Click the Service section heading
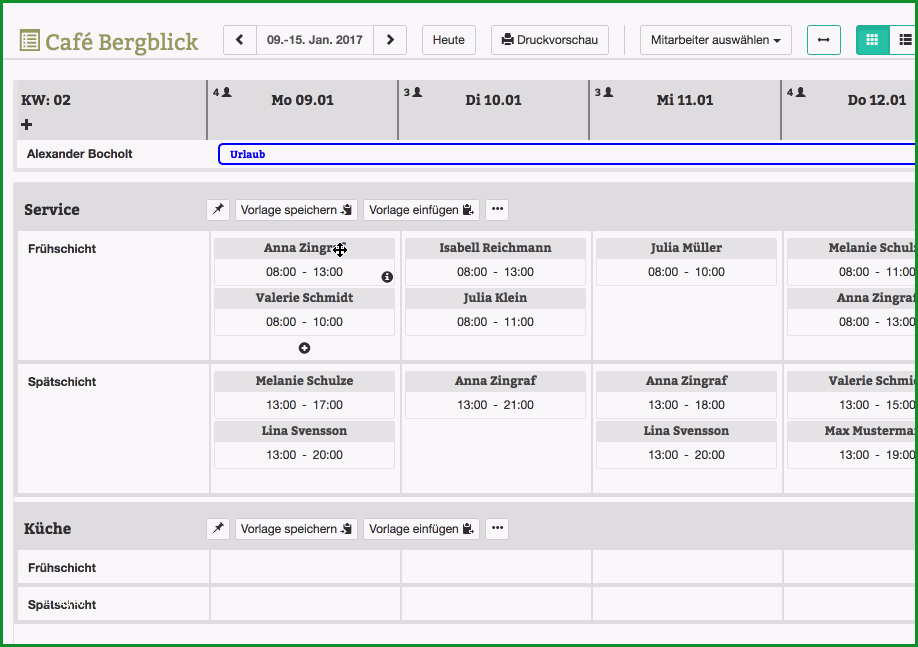918x647 pixels. tap(52, 210)
